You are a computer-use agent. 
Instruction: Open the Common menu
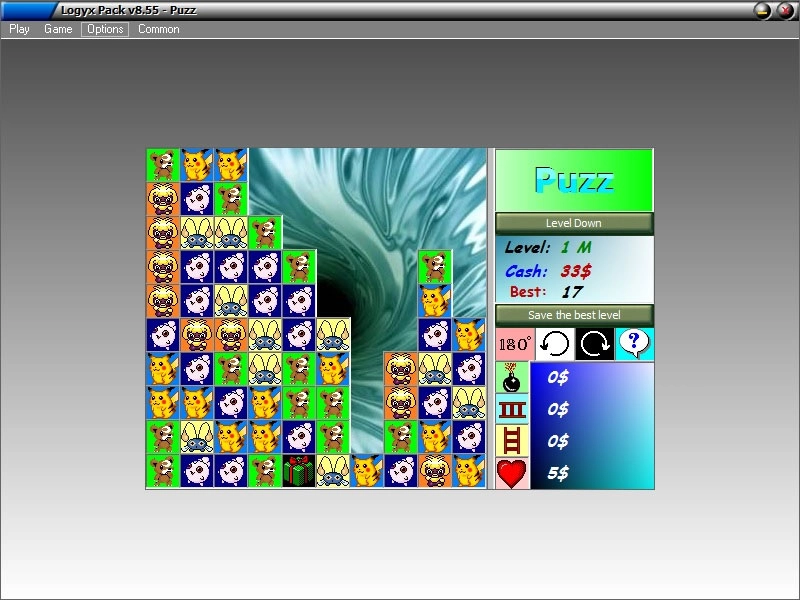(x=159, y=29)
